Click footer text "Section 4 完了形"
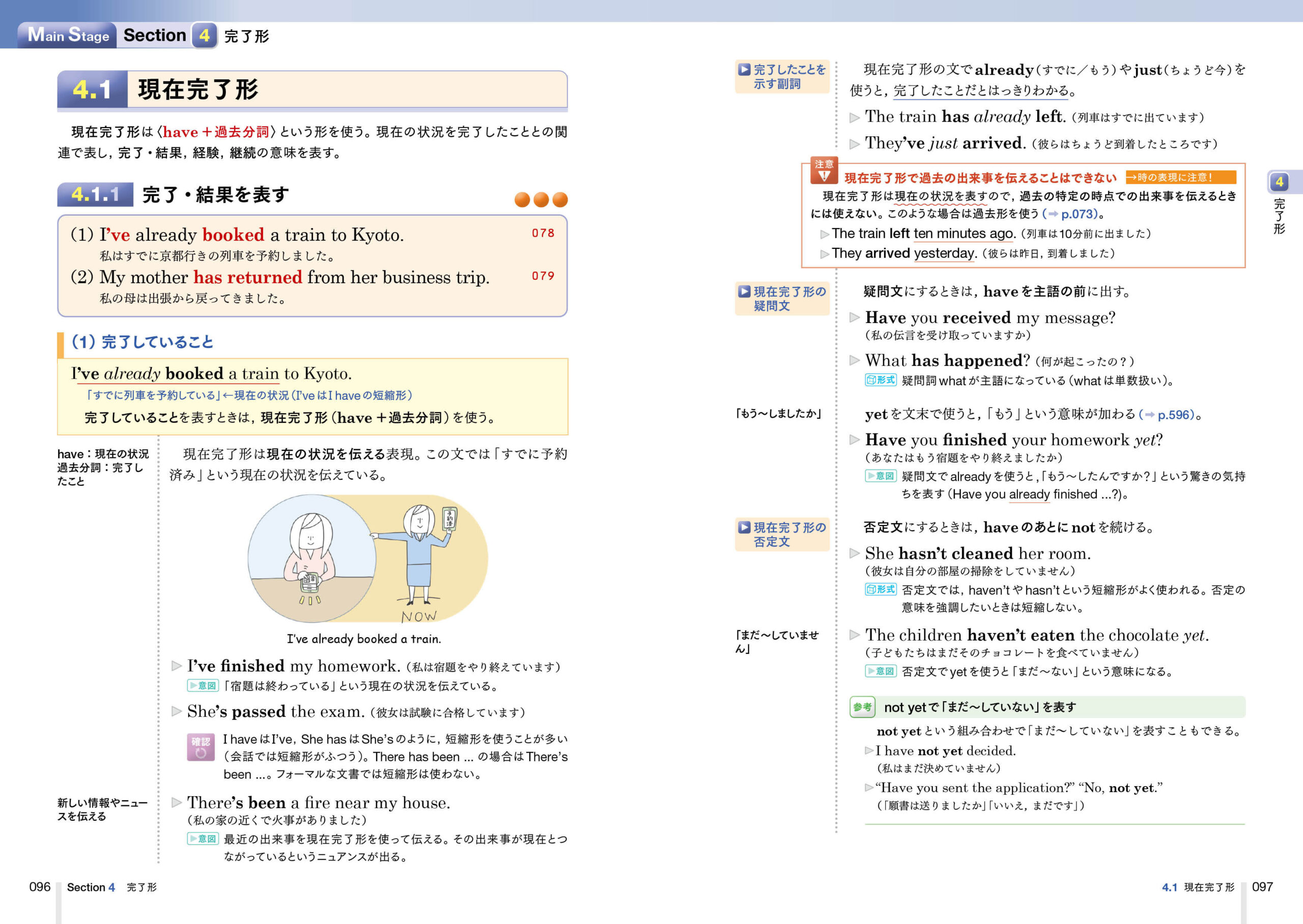This screenshot has width=1303, height=924. tap(111, 887)
